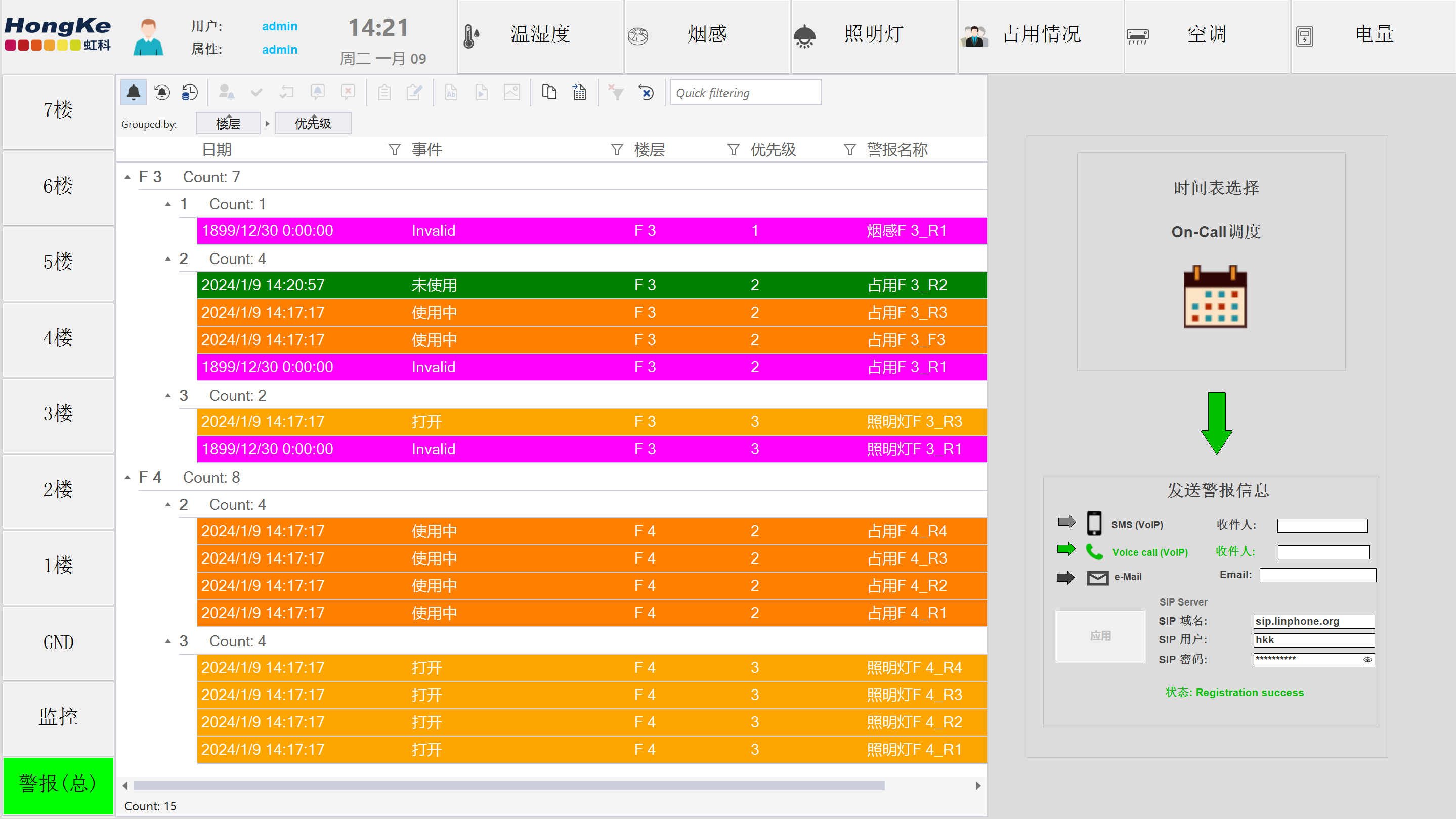1456x819 pixels.
Task: Click the acknowledge checkmark toolbar icon
Action: pos(256,92)
